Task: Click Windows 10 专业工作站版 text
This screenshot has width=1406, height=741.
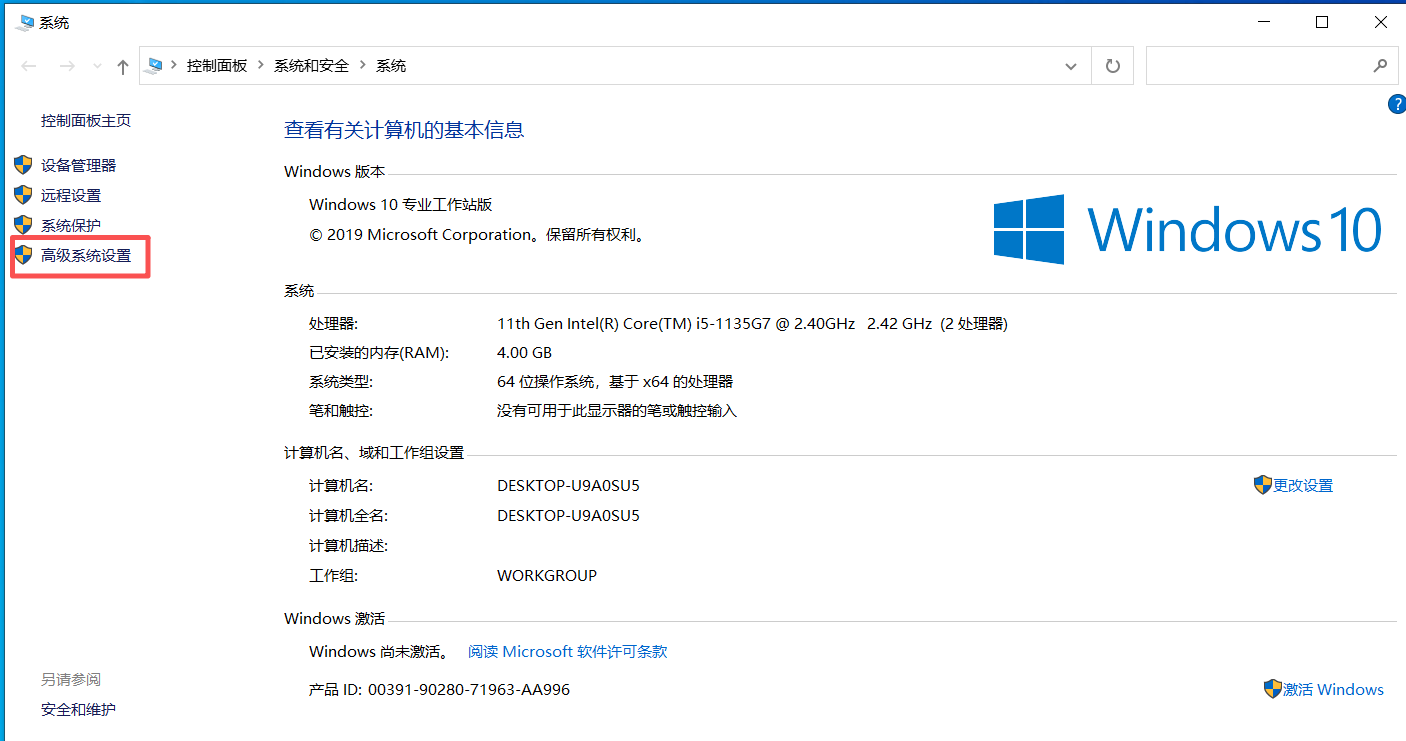Action: coord(401,205)
